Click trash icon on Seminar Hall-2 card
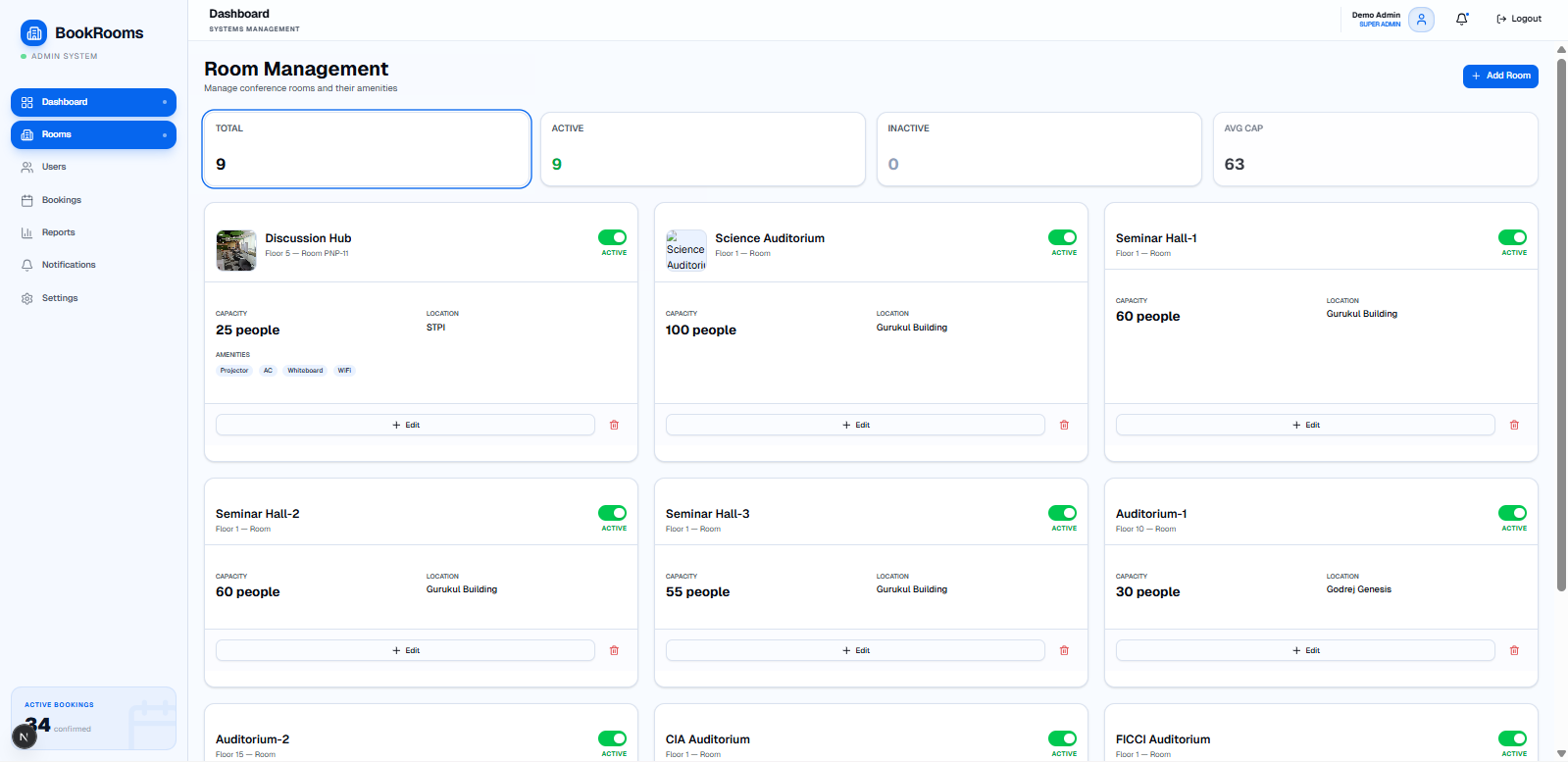Image resolution: width=1568 pixels, height=762 pixels. click(614, 650)
